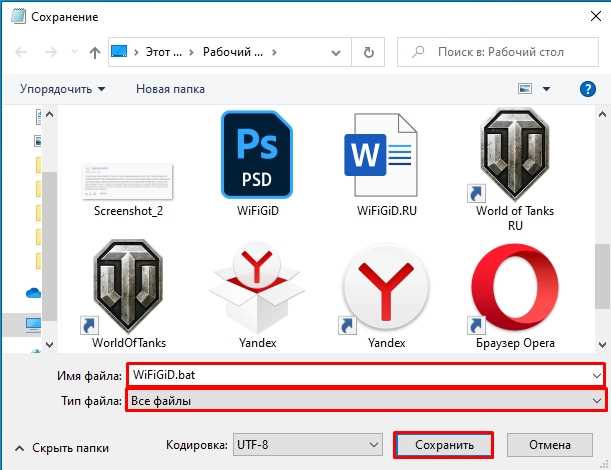611x470 pixels.
Task: Click the blue help question mark icon
Action: (x=587, y=89)
